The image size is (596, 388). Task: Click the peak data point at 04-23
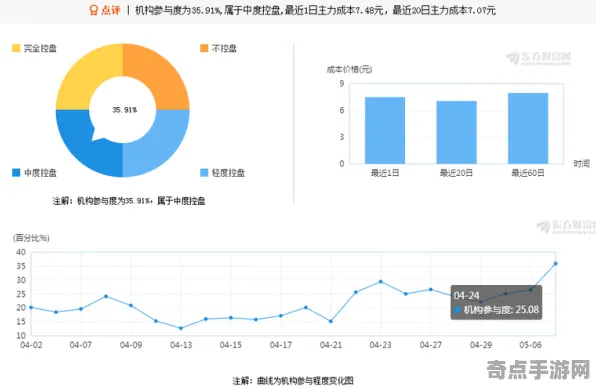(x=380, y=282)
